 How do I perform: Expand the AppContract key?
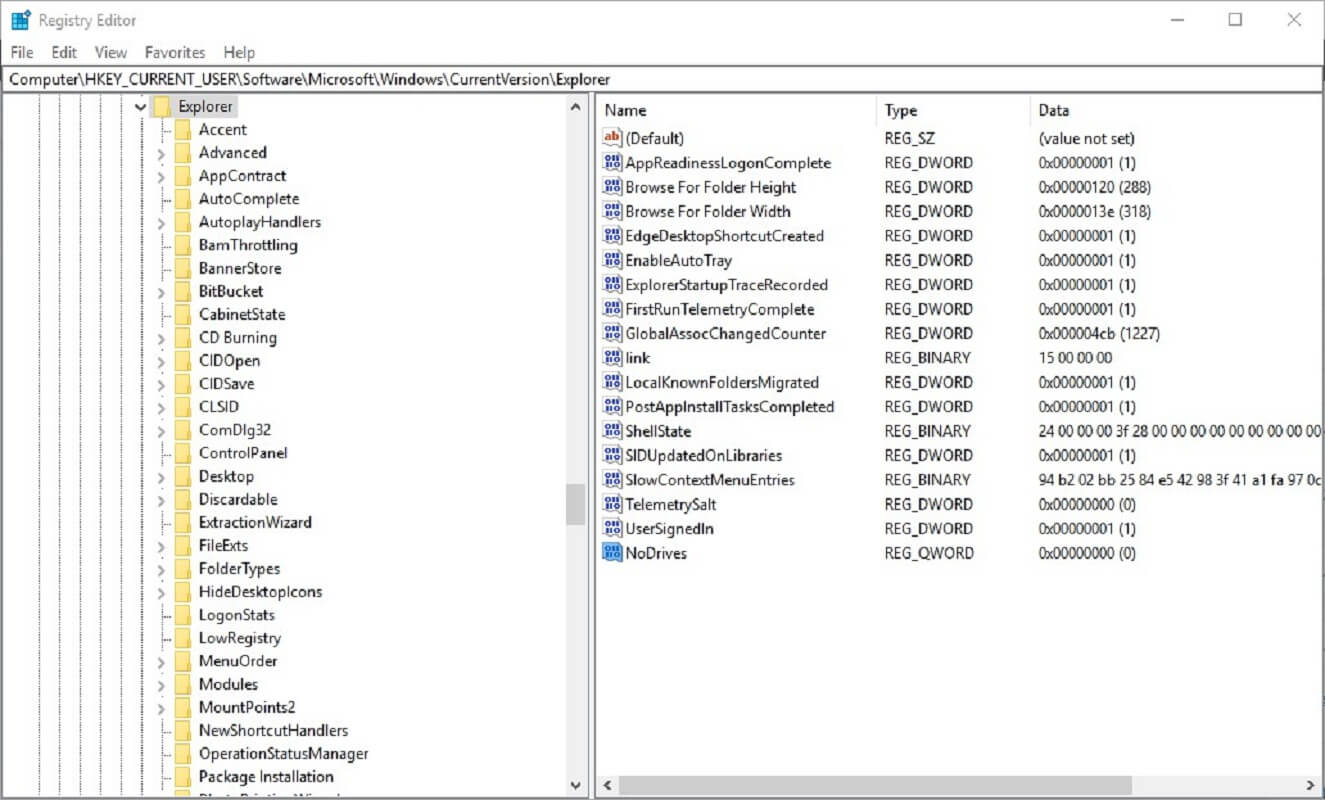(161, 176)
